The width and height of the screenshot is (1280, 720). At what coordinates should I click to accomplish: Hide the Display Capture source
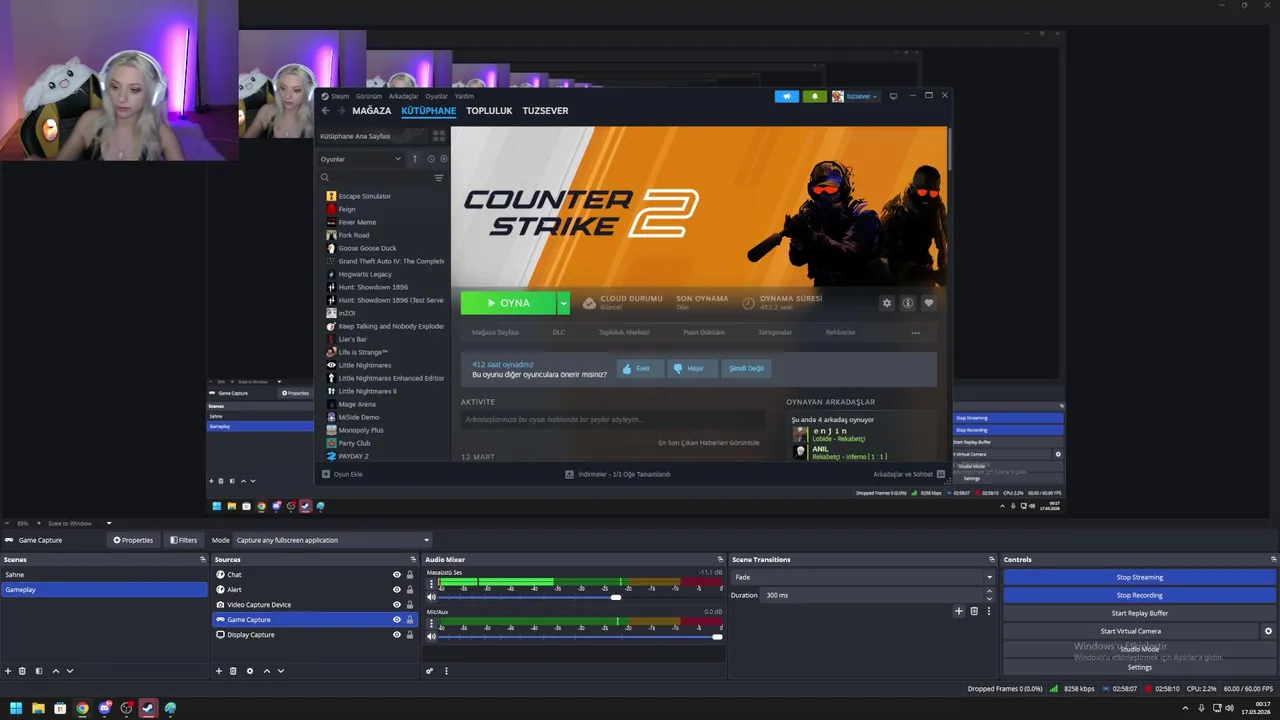tap(397, 635)
